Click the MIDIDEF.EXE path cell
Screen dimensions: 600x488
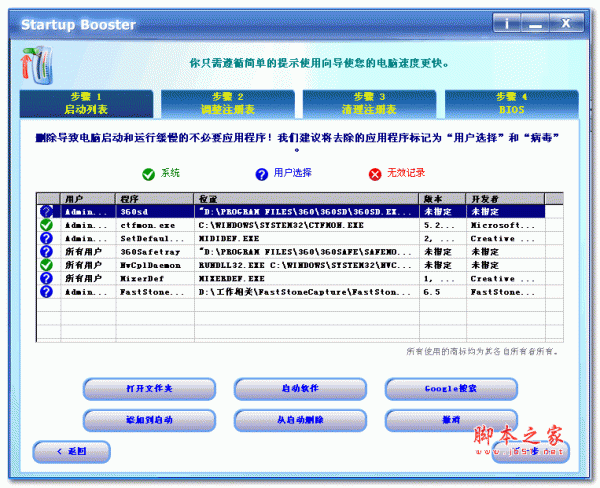tap(307, 238)
